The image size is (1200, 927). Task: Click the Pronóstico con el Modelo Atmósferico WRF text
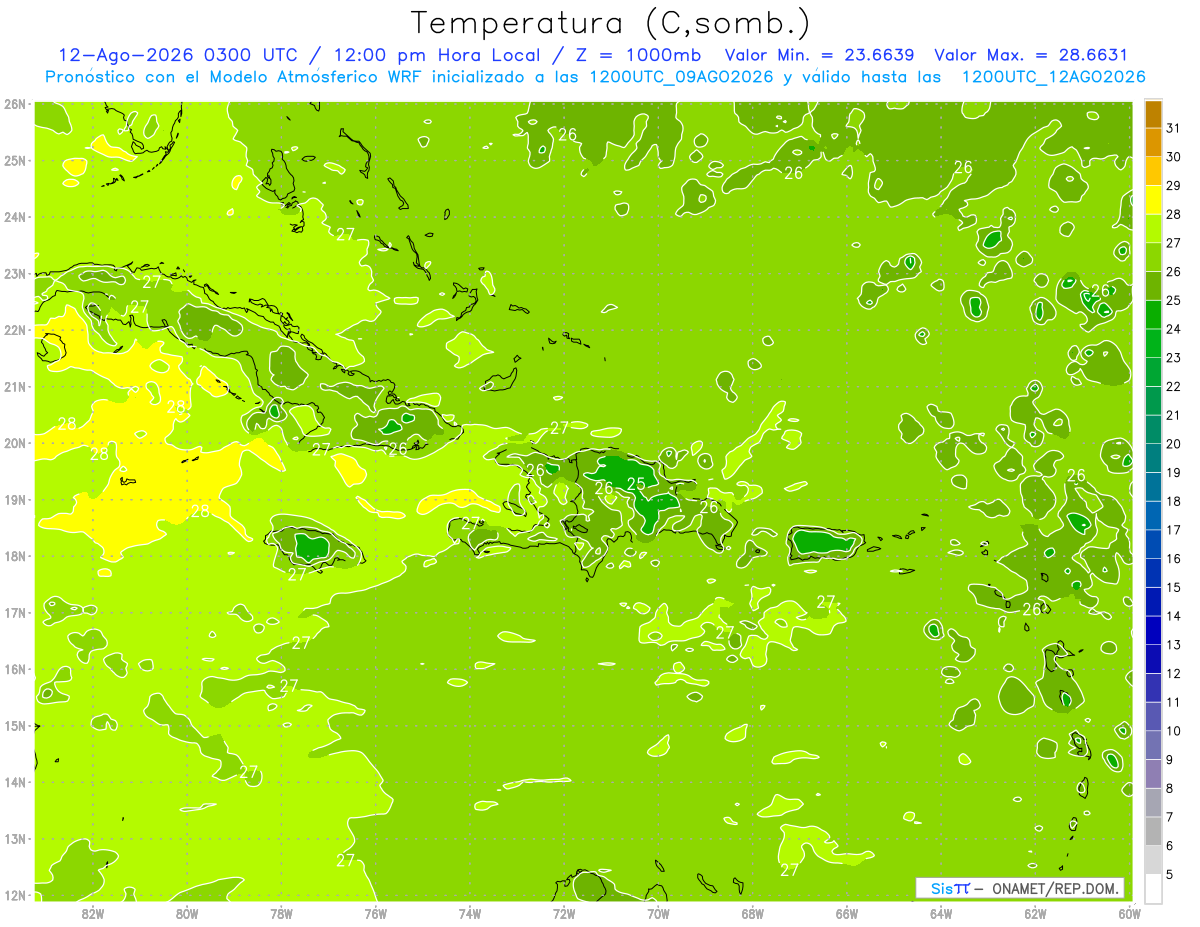coord(232,77)
